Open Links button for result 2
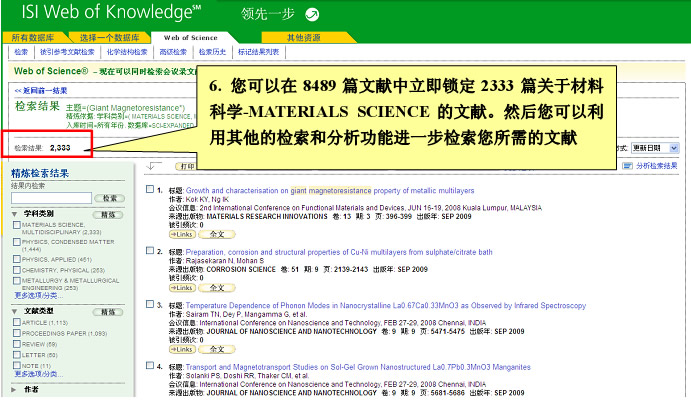 point(182,288)
